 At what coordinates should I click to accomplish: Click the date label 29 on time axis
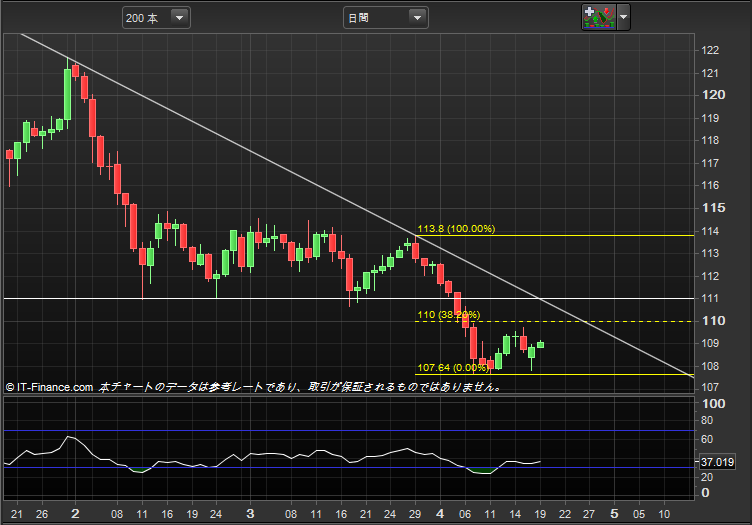(415, 514)
